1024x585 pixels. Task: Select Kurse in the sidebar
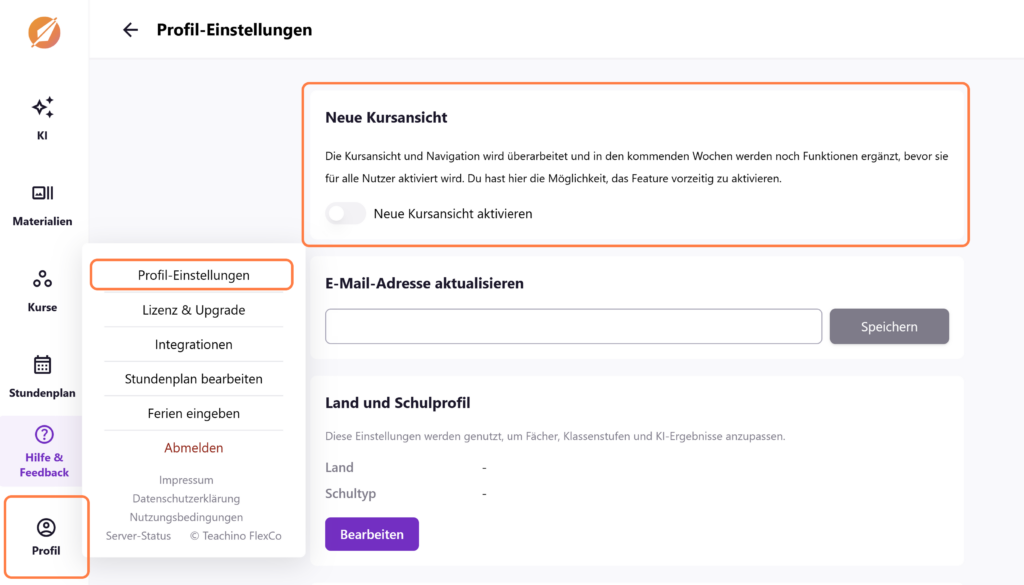point(42,290)
